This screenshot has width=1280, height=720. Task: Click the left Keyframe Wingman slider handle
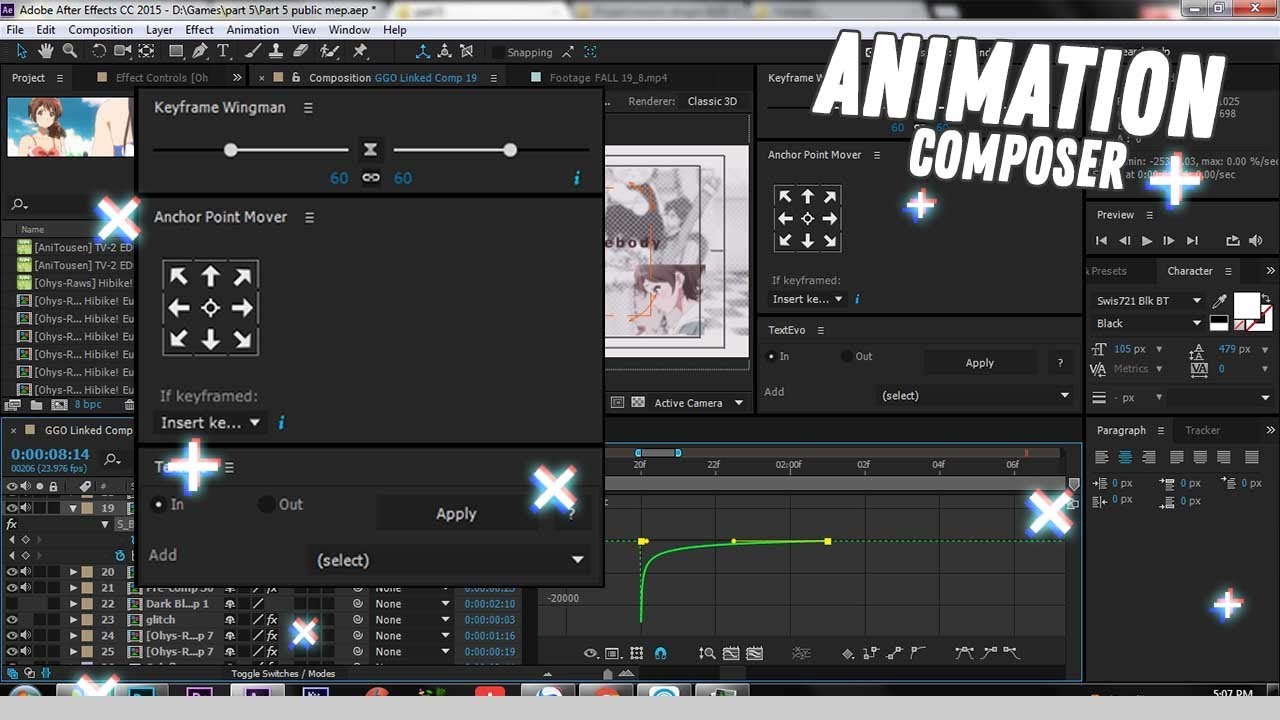(x=231, y=150)
